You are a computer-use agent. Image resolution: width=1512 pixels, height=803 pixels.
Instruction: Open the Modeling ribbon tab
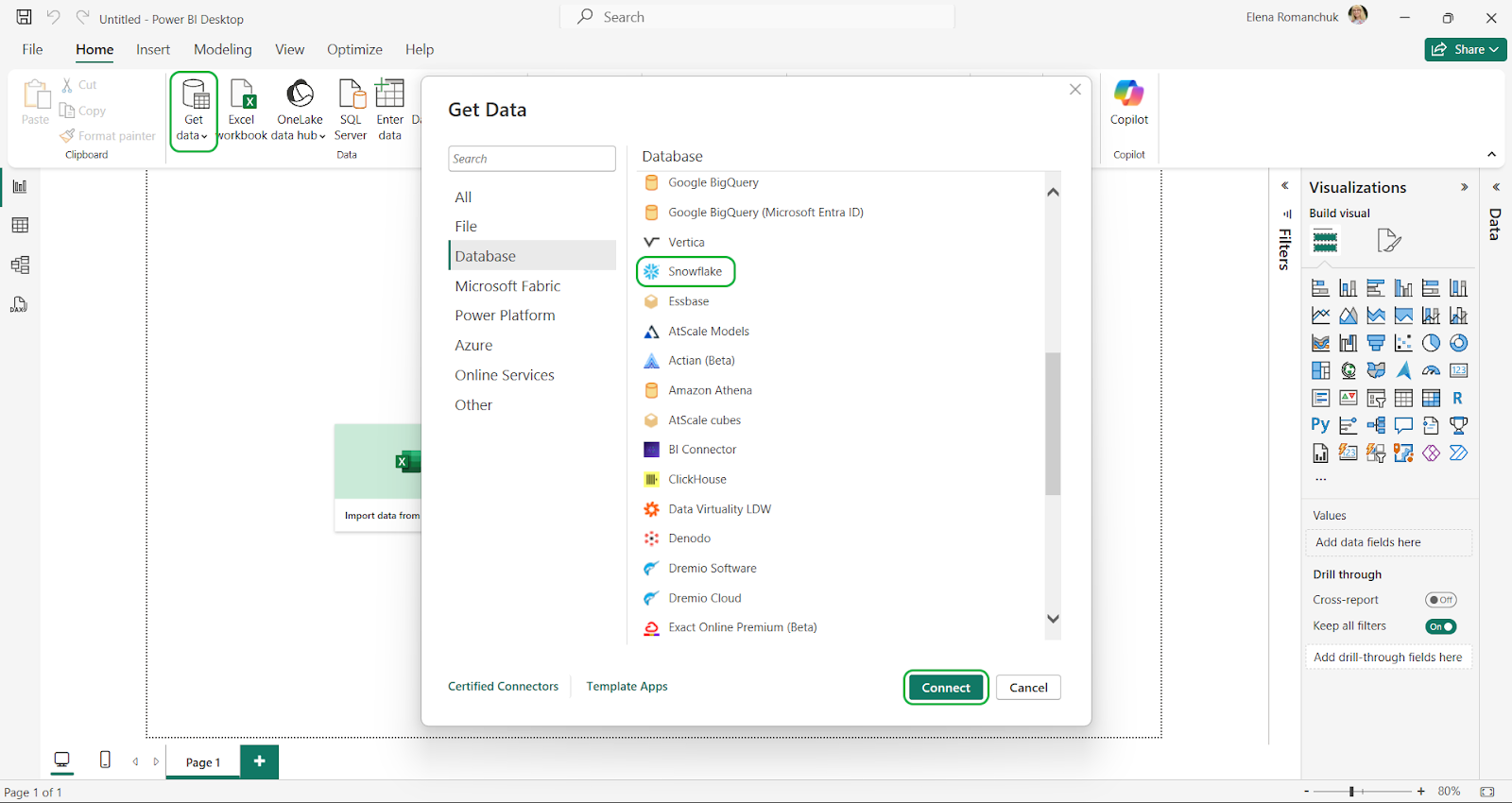222,50
